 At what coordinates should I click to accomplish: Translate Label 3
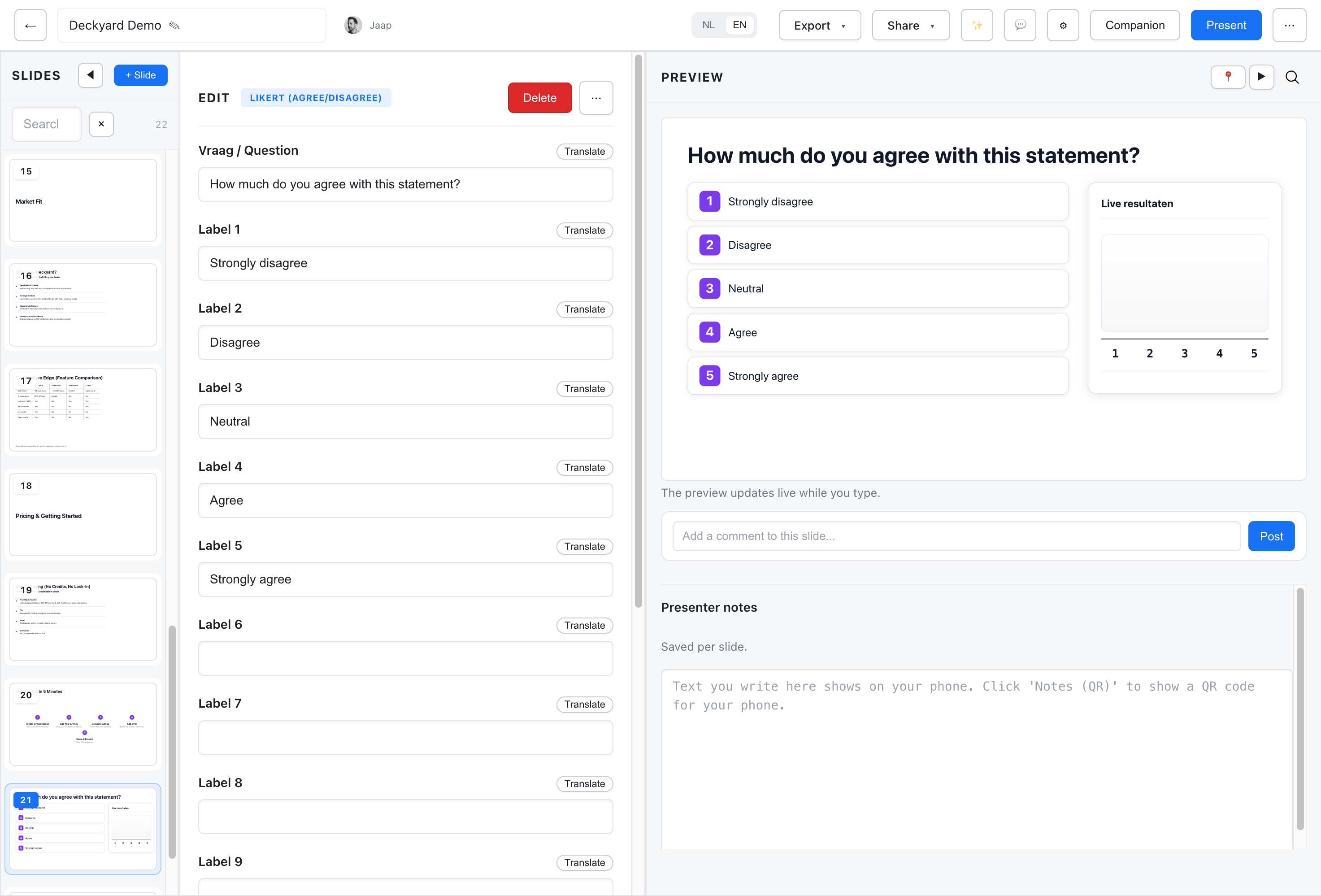tap(584, 388)
